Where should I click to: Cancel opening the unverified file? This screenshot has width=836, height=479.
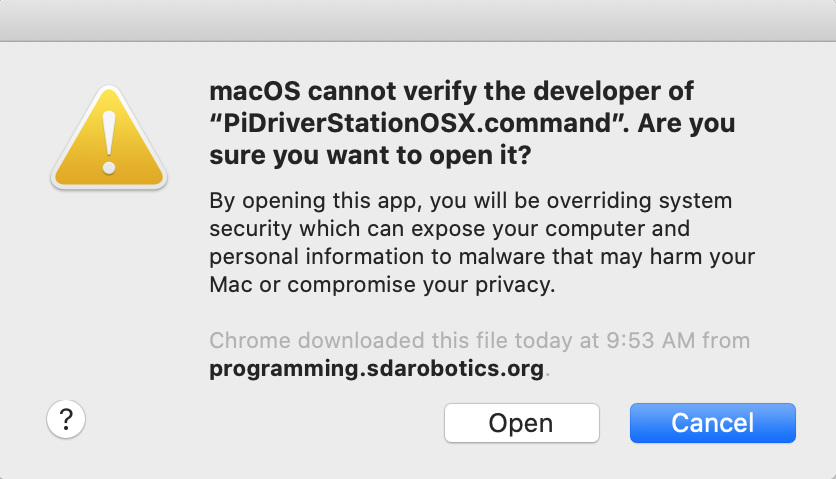(x=712, y=423)
